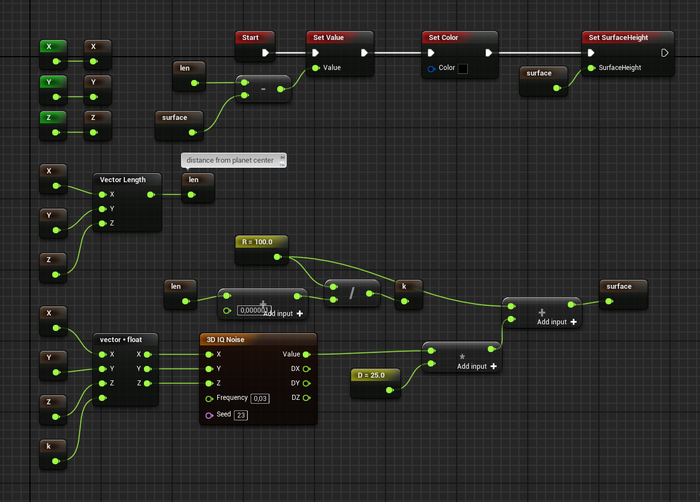Click the X output pin on vector * float

click(148, 355)
